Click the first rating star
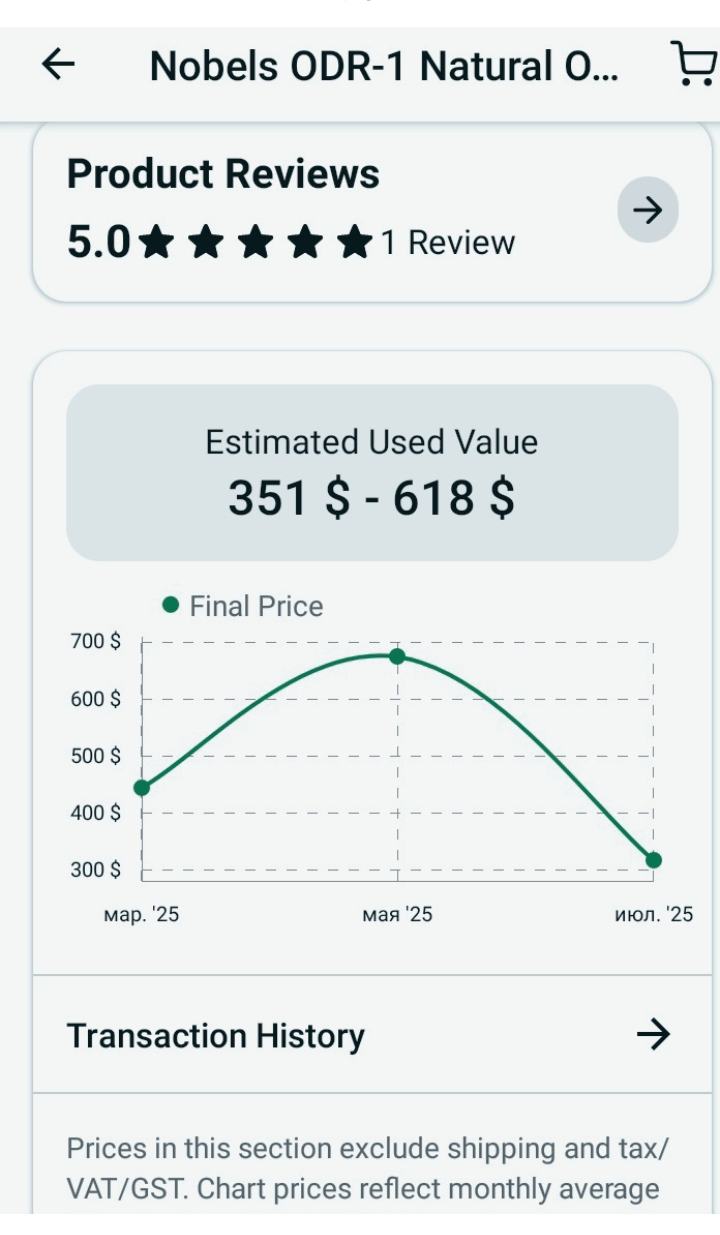This screenshot has height=1235, width=720. [x=155, y=243]
